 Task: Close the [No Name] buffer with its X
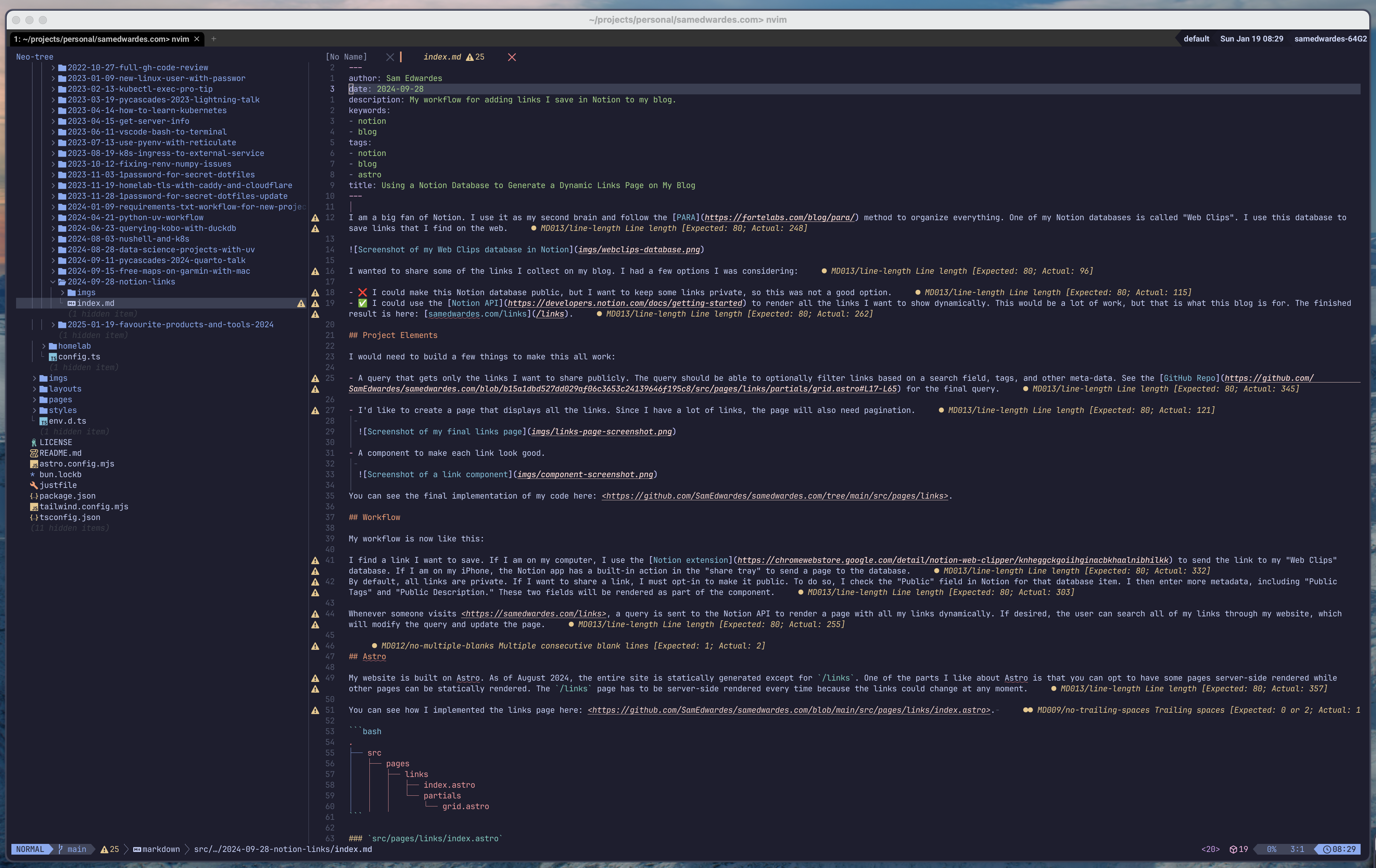pos(391,57)
